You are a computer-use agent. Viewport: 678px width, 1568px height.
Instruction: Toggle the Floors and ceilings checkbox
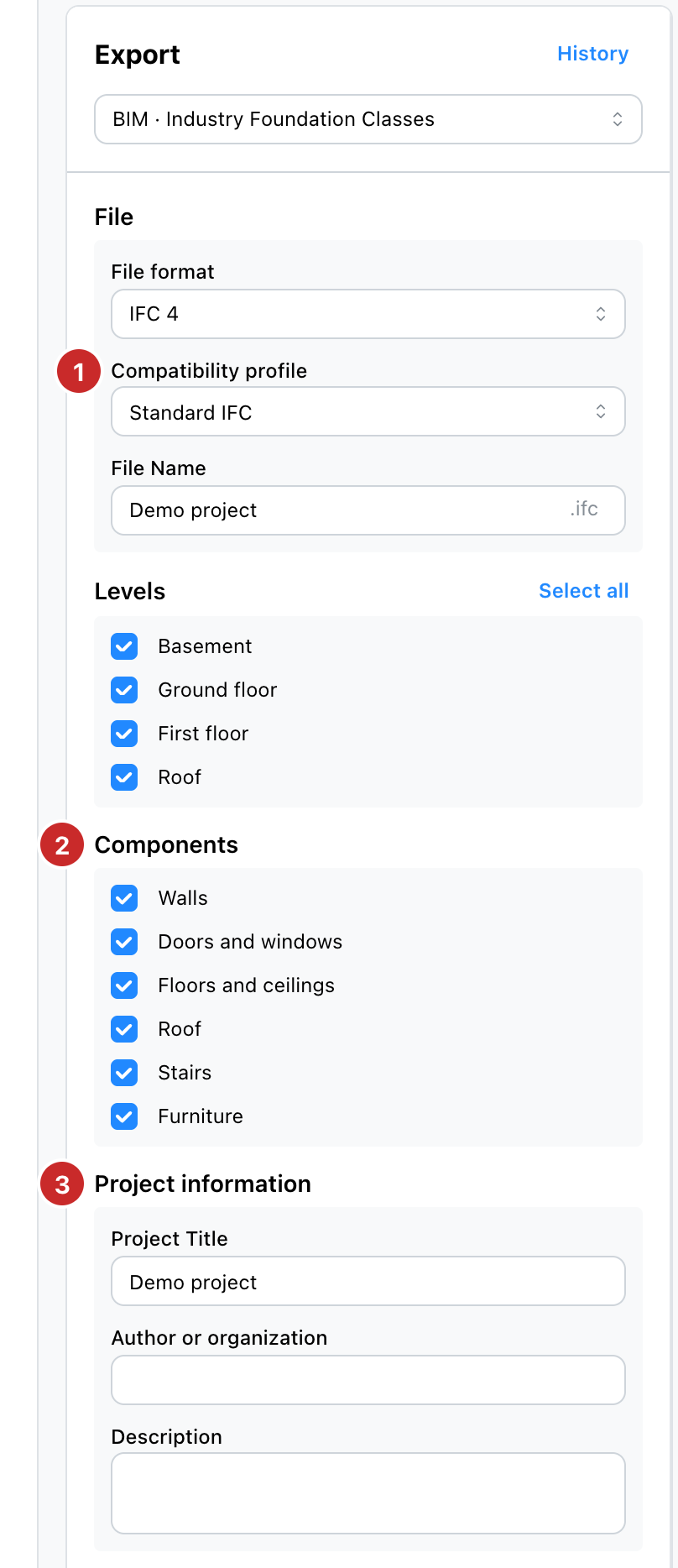pos(124,985)
